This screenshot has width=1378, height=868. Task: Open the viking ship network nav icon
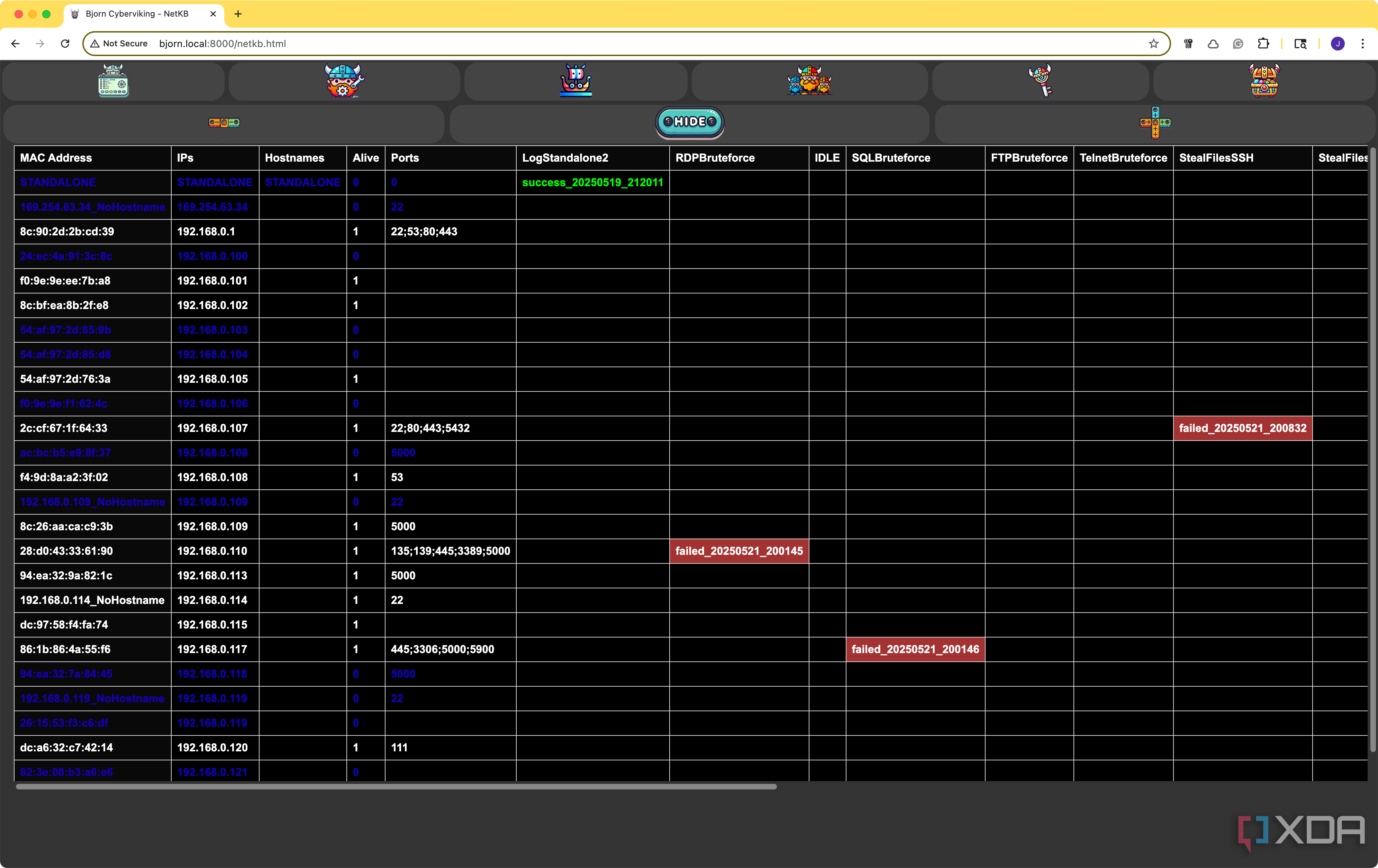[x=576, y=81]
